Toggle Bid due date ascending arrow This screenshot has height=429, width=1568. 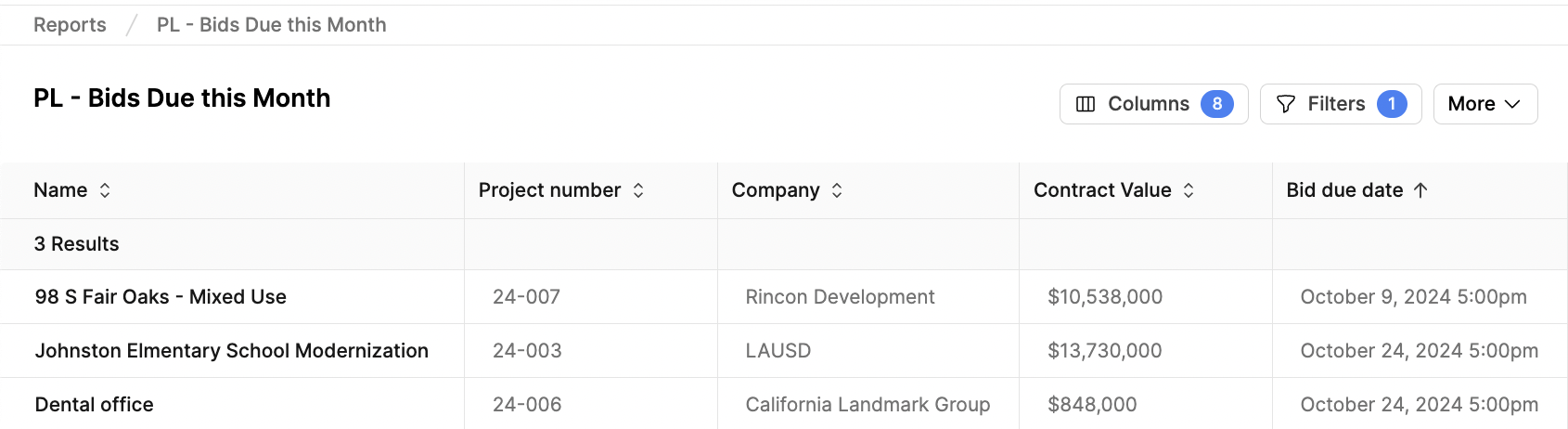1420,190
